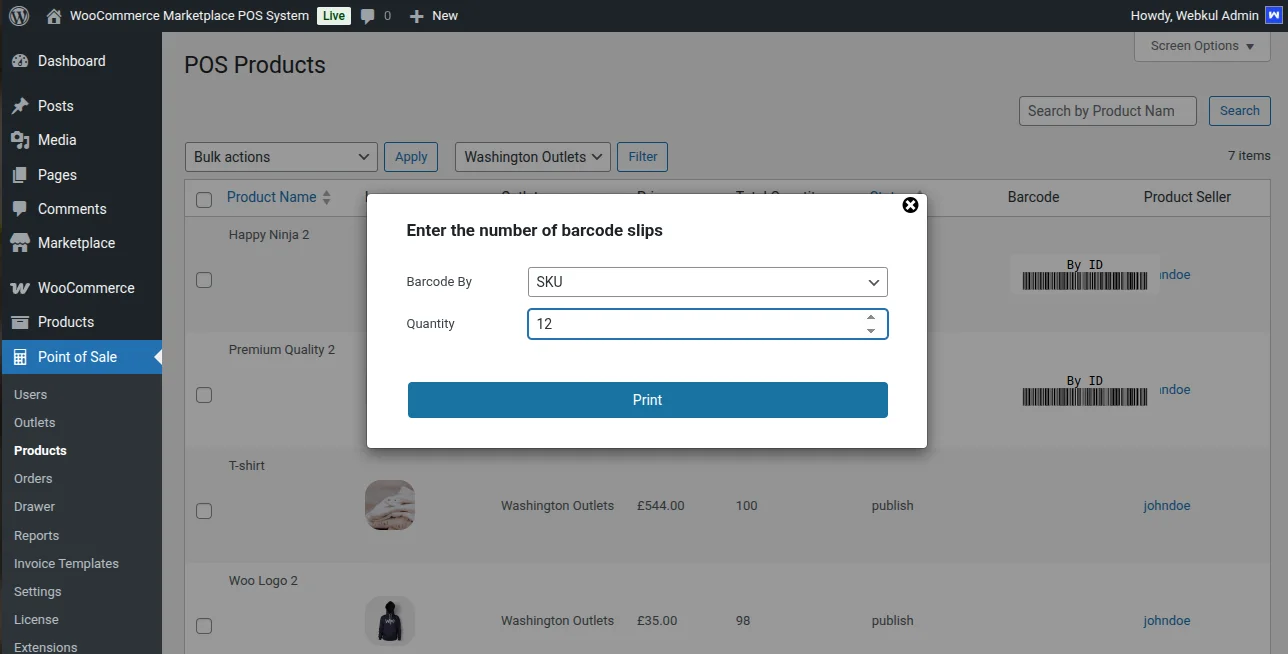Open Posts via the pin icon
1288x654 pixels.
click(22, 105)
